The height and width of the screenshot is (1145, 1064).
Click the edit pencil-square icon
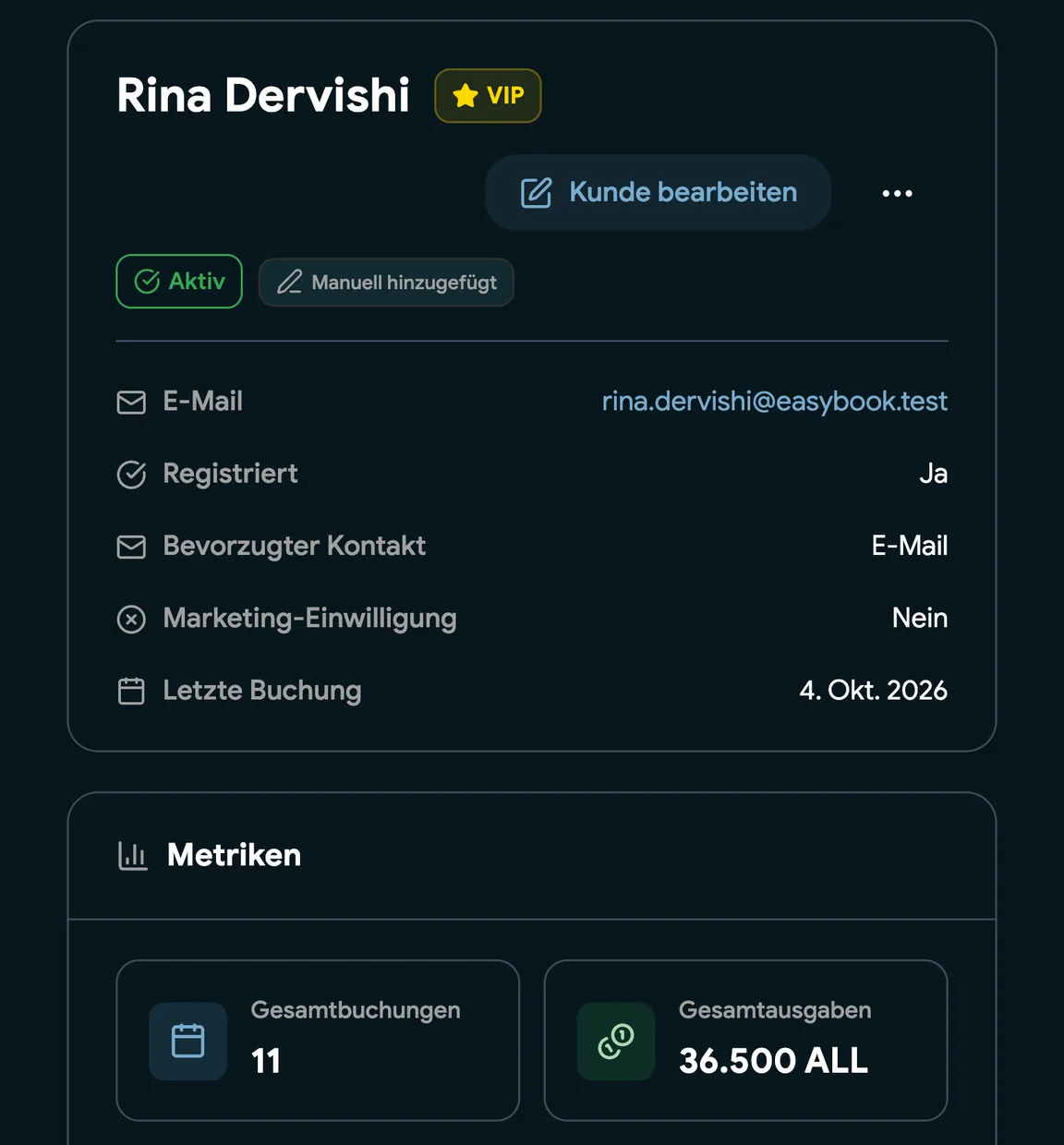(x=536, y=193)
